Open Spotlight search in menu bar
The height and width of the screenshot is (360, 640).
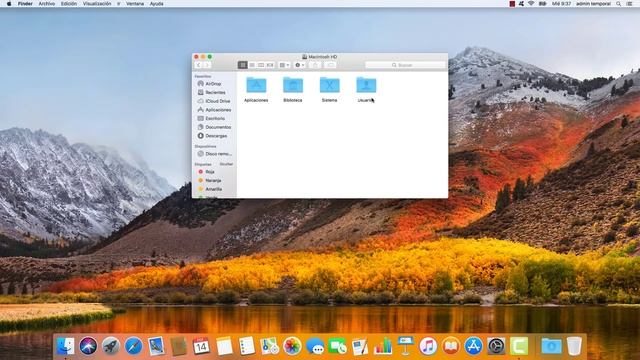pos(619,4)
